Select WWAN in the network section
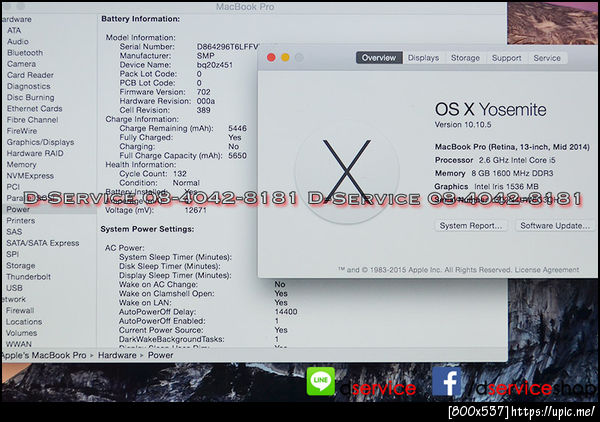This screenshot has width=600, height=422. click(x=19, y=344)
